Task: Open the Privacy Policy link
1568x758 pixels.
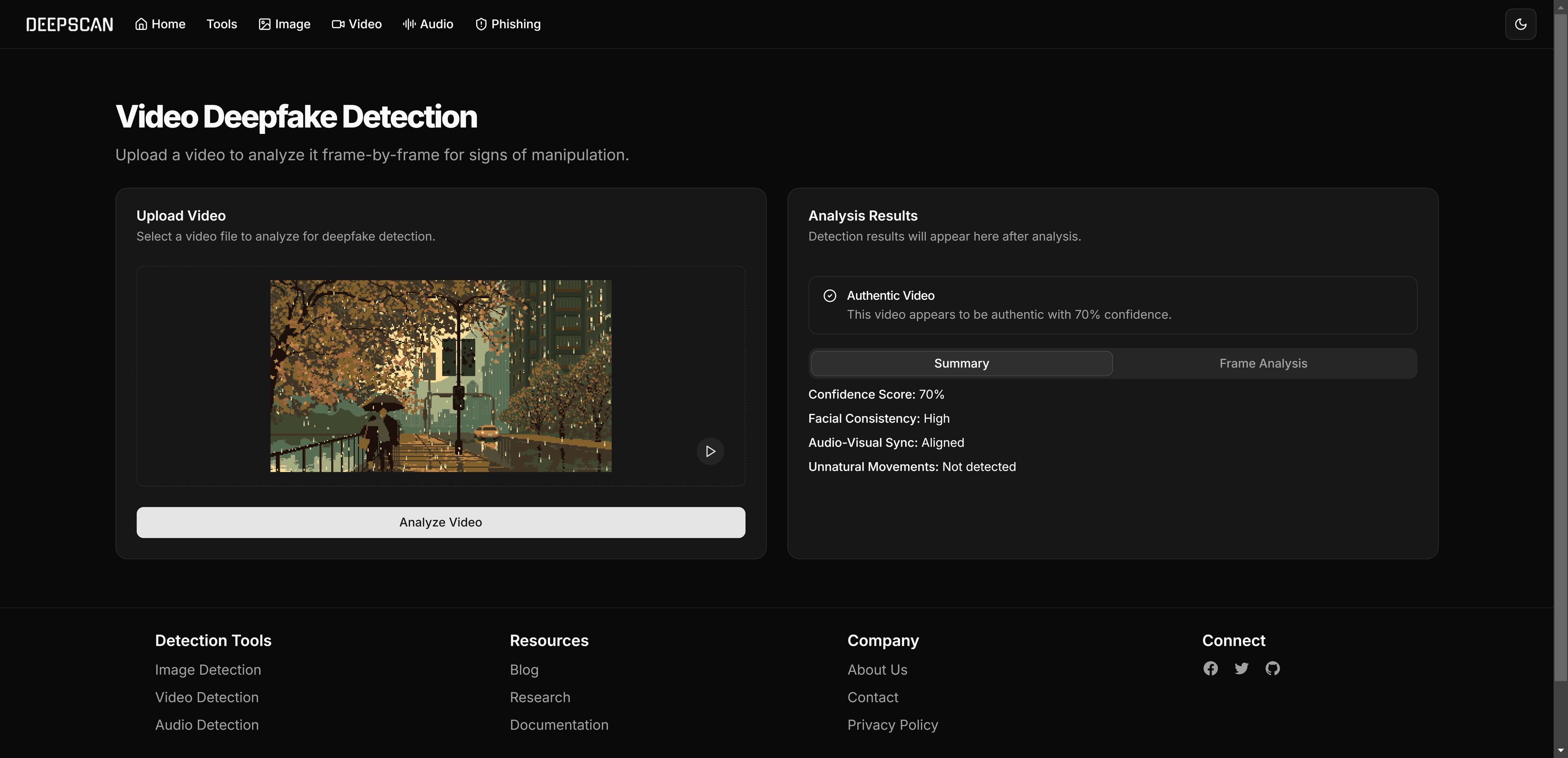Action: (892, 725)
